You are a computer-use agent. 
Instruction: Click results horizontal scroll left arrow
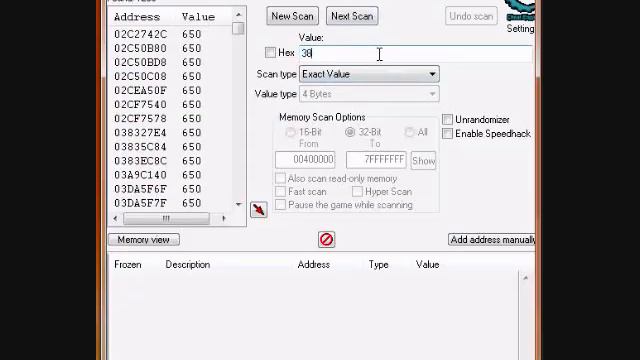pos(116,218)
